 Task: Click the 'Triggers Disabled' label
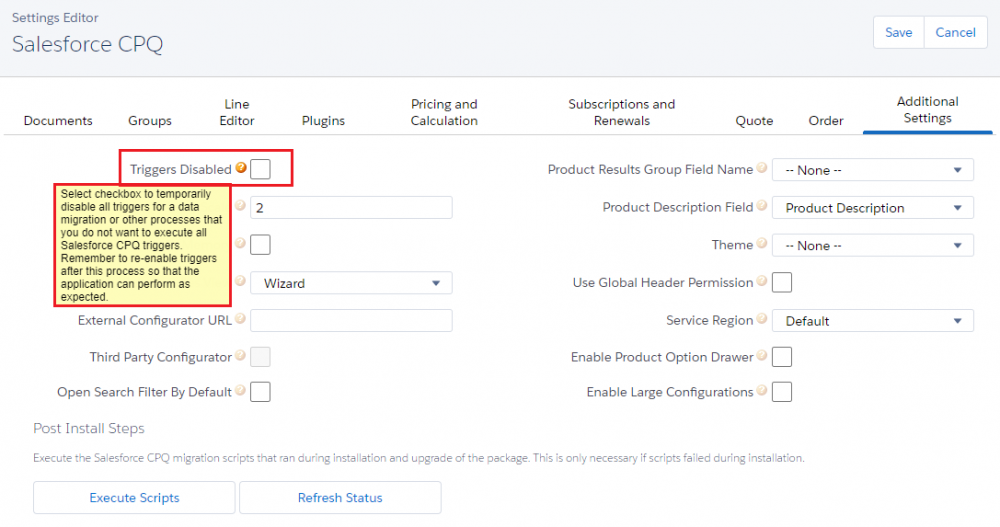pyautogui.click(x=180, y=169)
